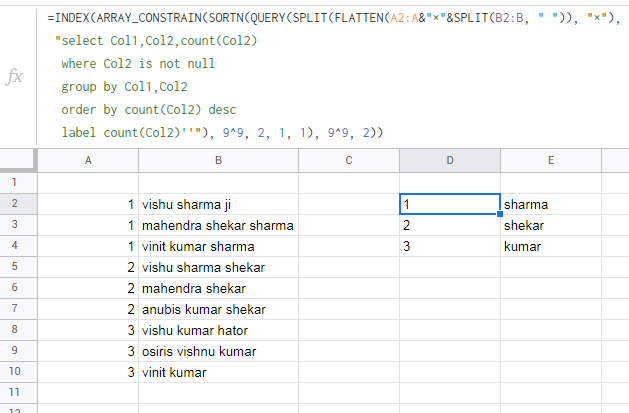Screen dimensions: 629x413
Task: Select row 7 header
Action: [18, 308]
